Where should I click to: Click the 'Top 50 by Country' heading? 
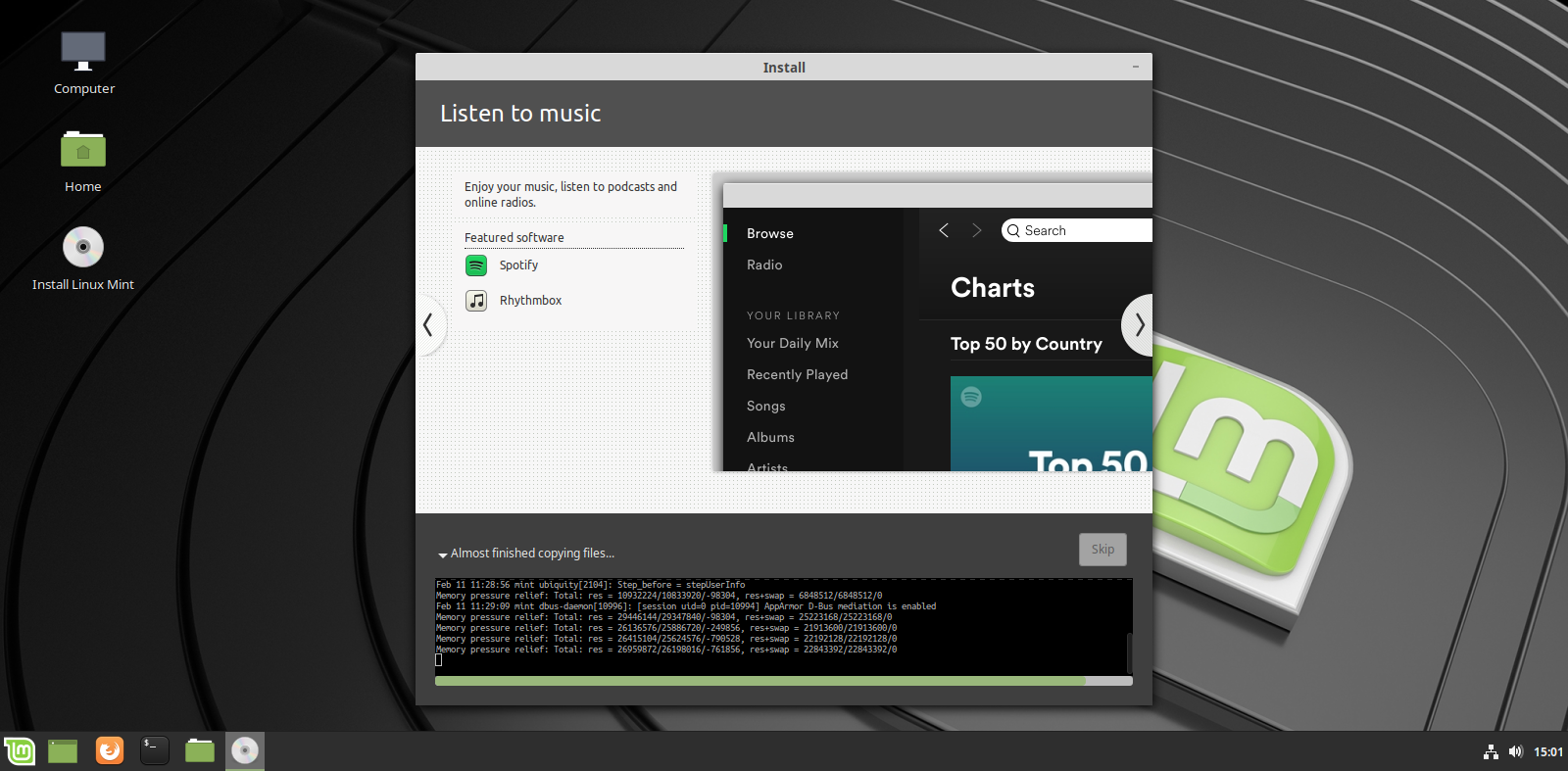coord(1026,344)
